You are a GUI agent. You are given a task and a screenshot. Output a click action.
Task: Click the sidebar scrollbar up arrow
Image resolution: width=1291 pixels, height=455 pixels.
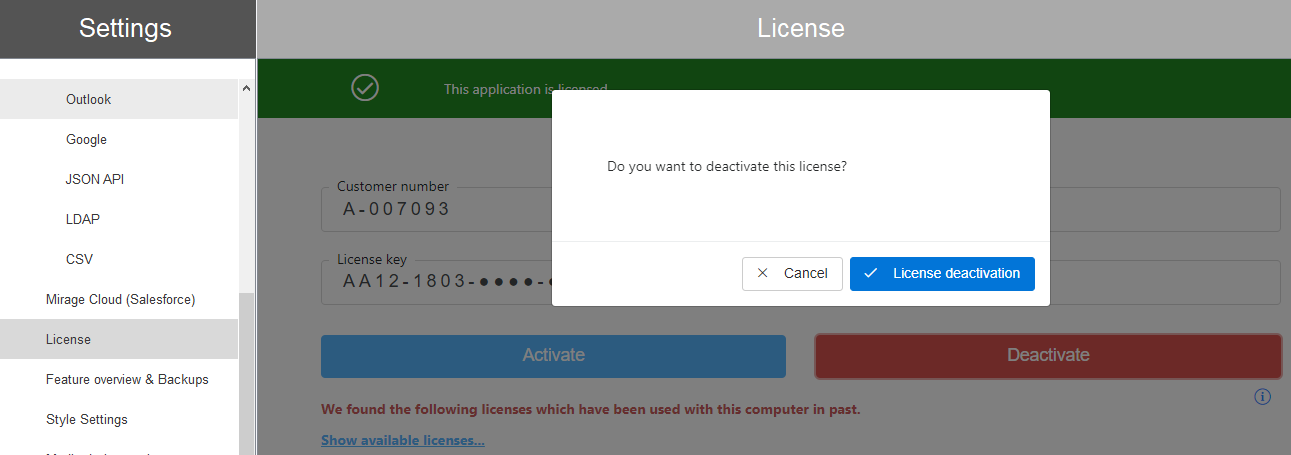(247, 89)
